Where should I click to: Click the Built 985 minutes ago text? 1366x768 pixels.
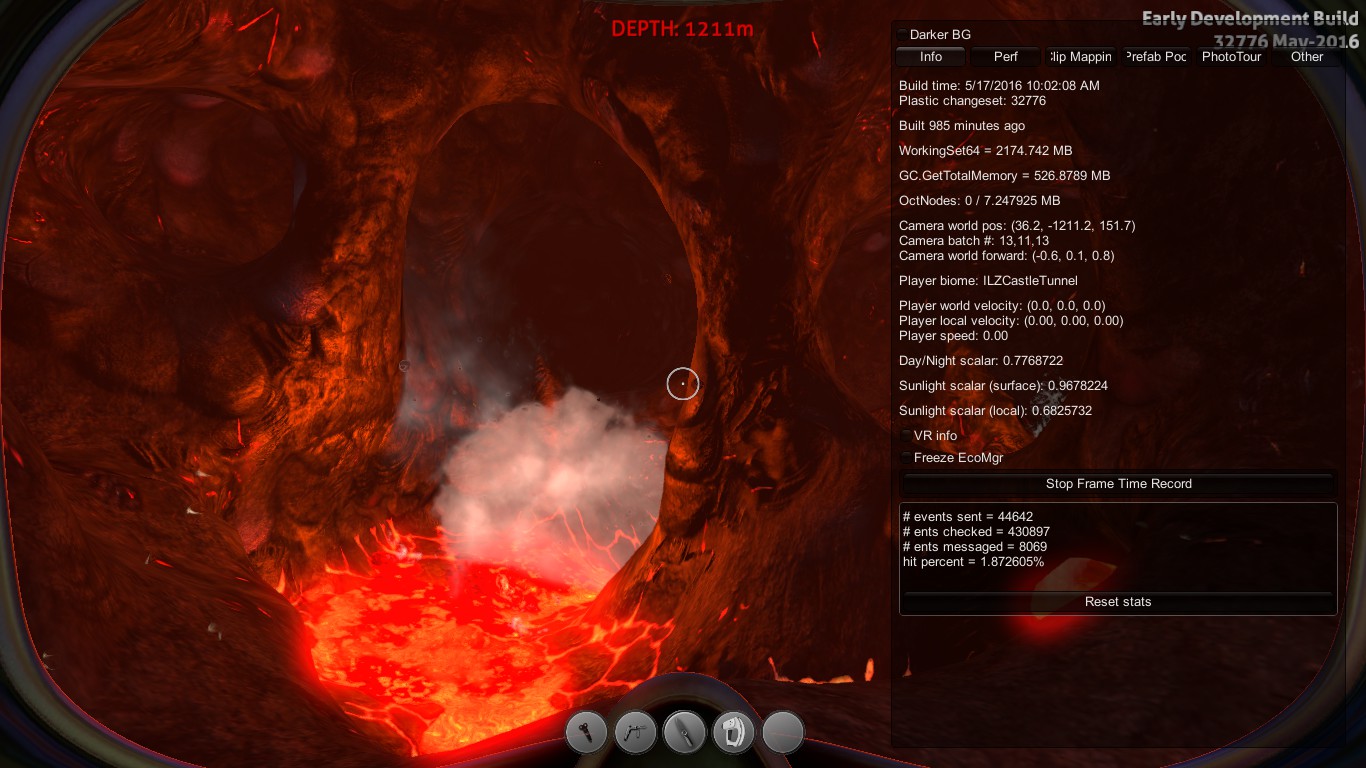(962, 126)
